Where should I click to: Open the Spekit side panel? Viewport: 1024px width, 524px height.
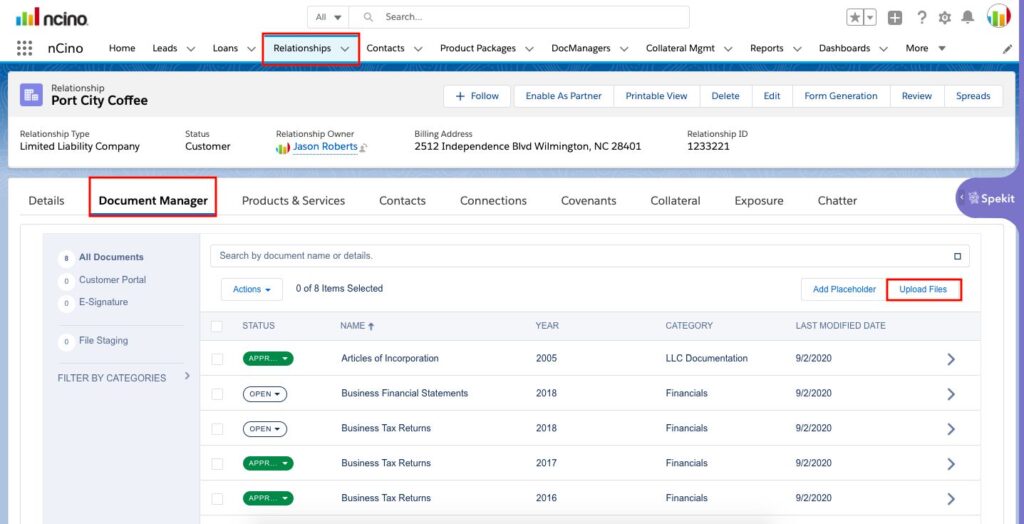(989, 198)
